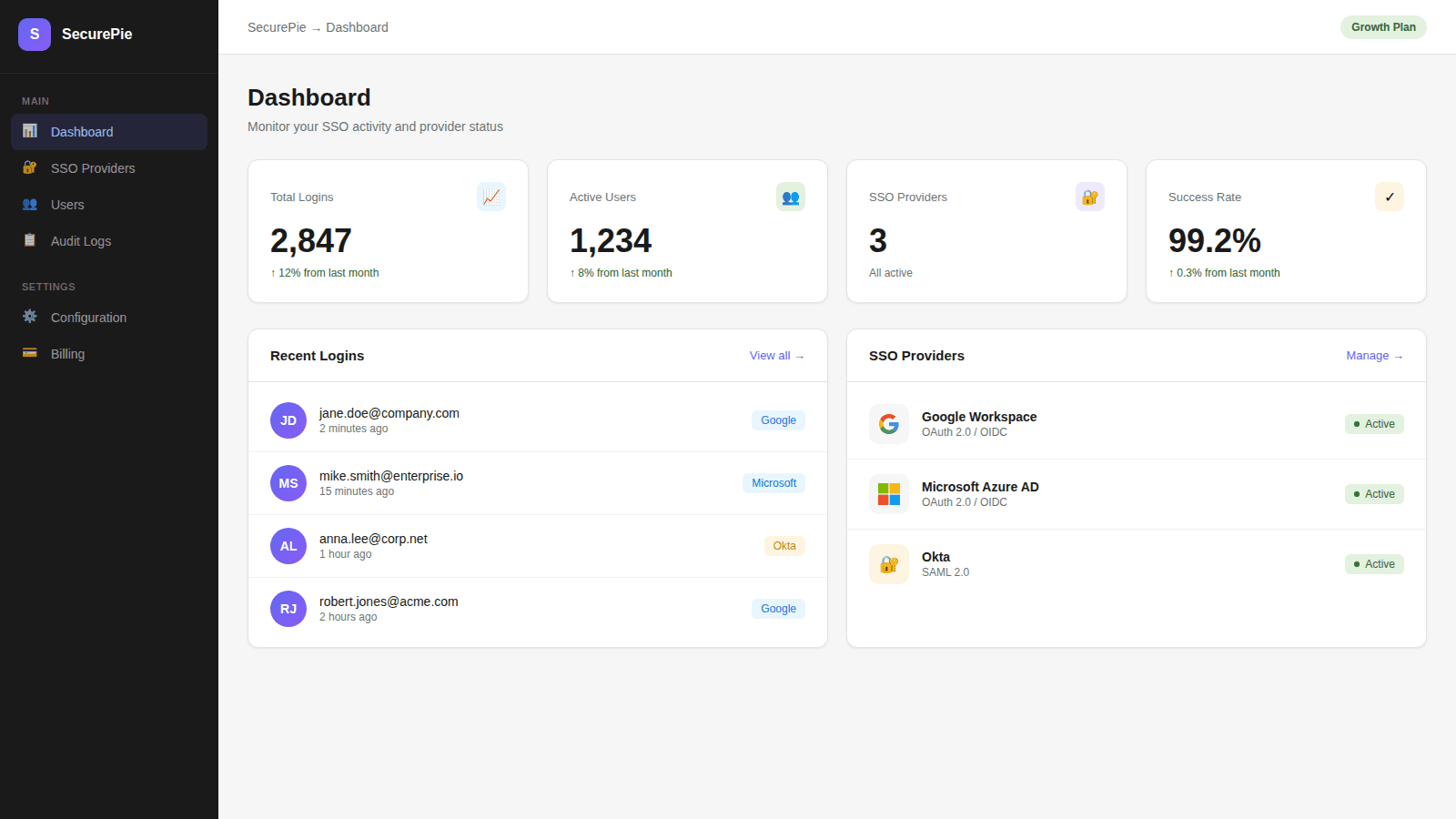Image resolution: width=1456 pixels, height=819 pixels.
Task: Toggle Microsoft Azure AD Active status
Action: [x=1374, y=493]
